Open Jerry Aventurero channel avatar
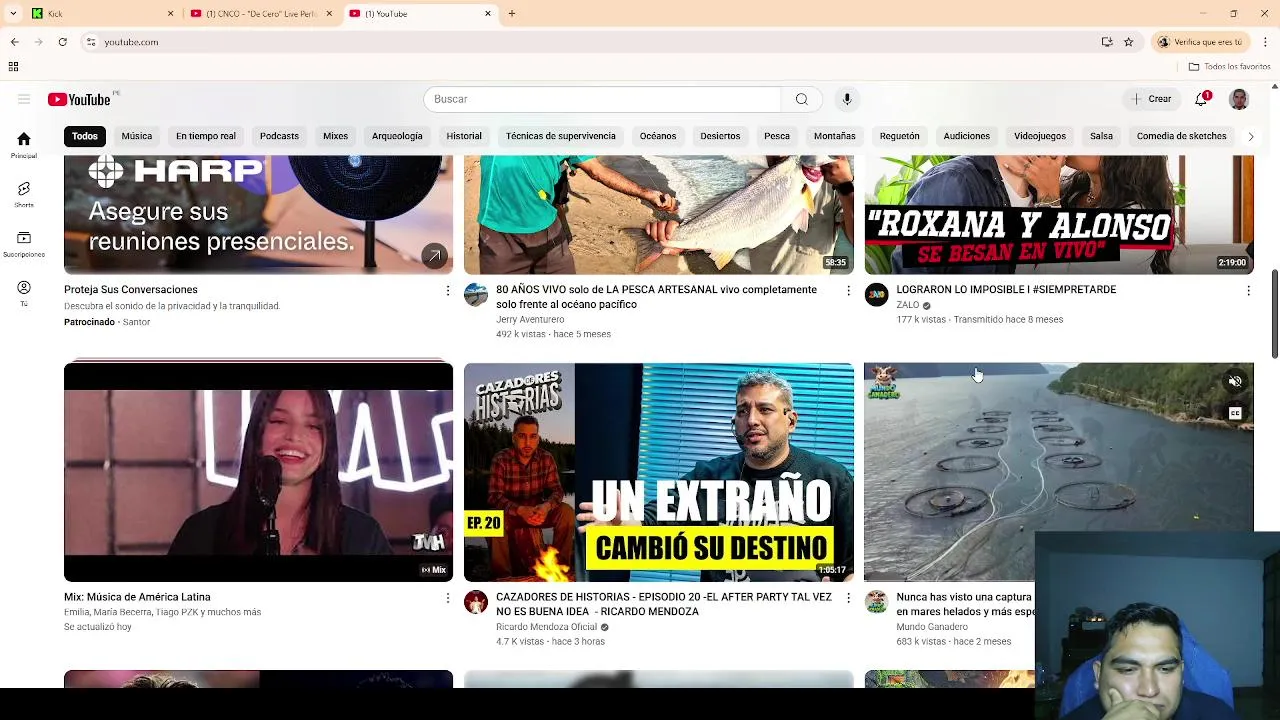This screenshot has height=720, width=1280. (x=476, y=295)
